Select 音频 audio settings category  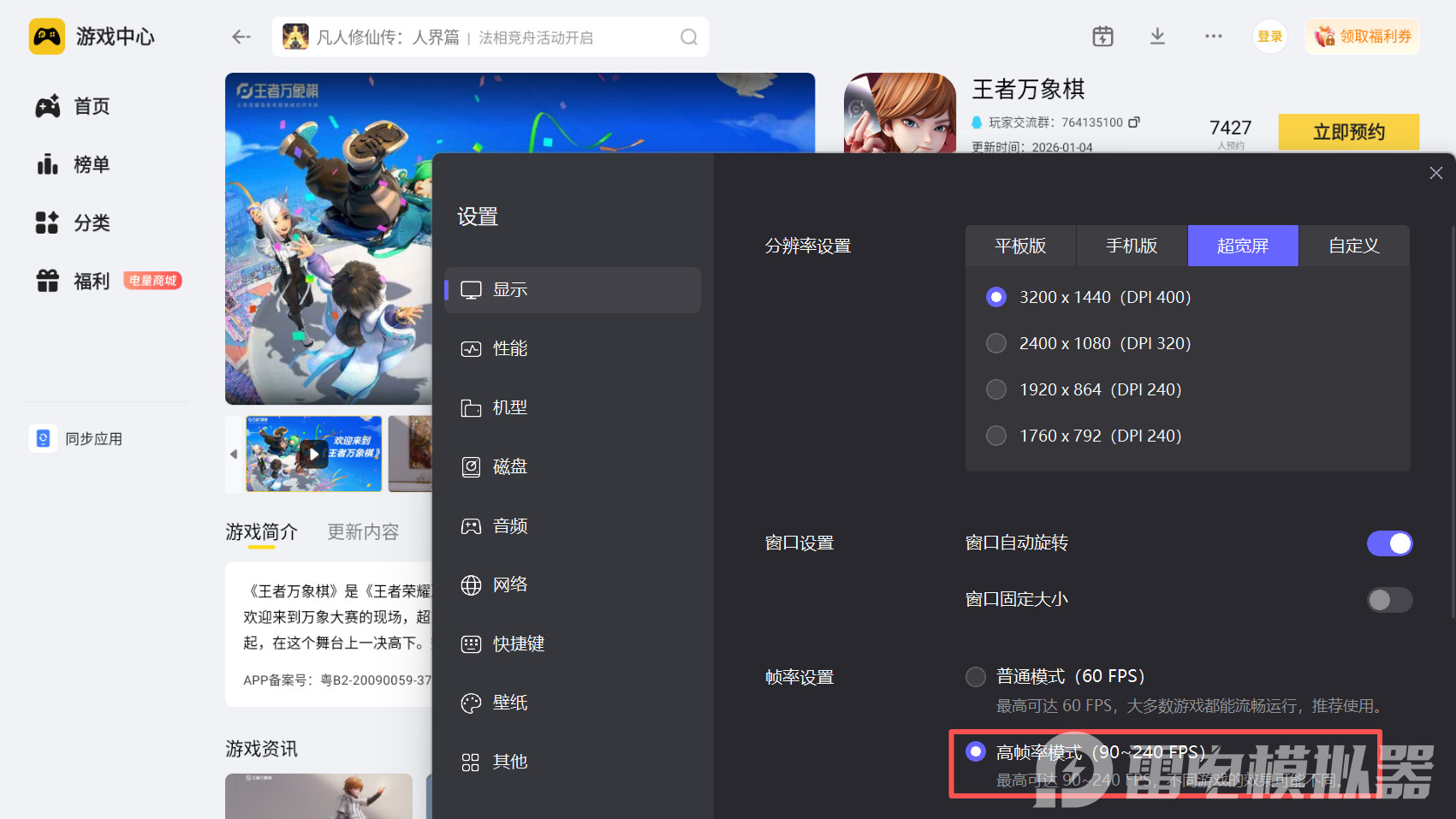[573, 526]
